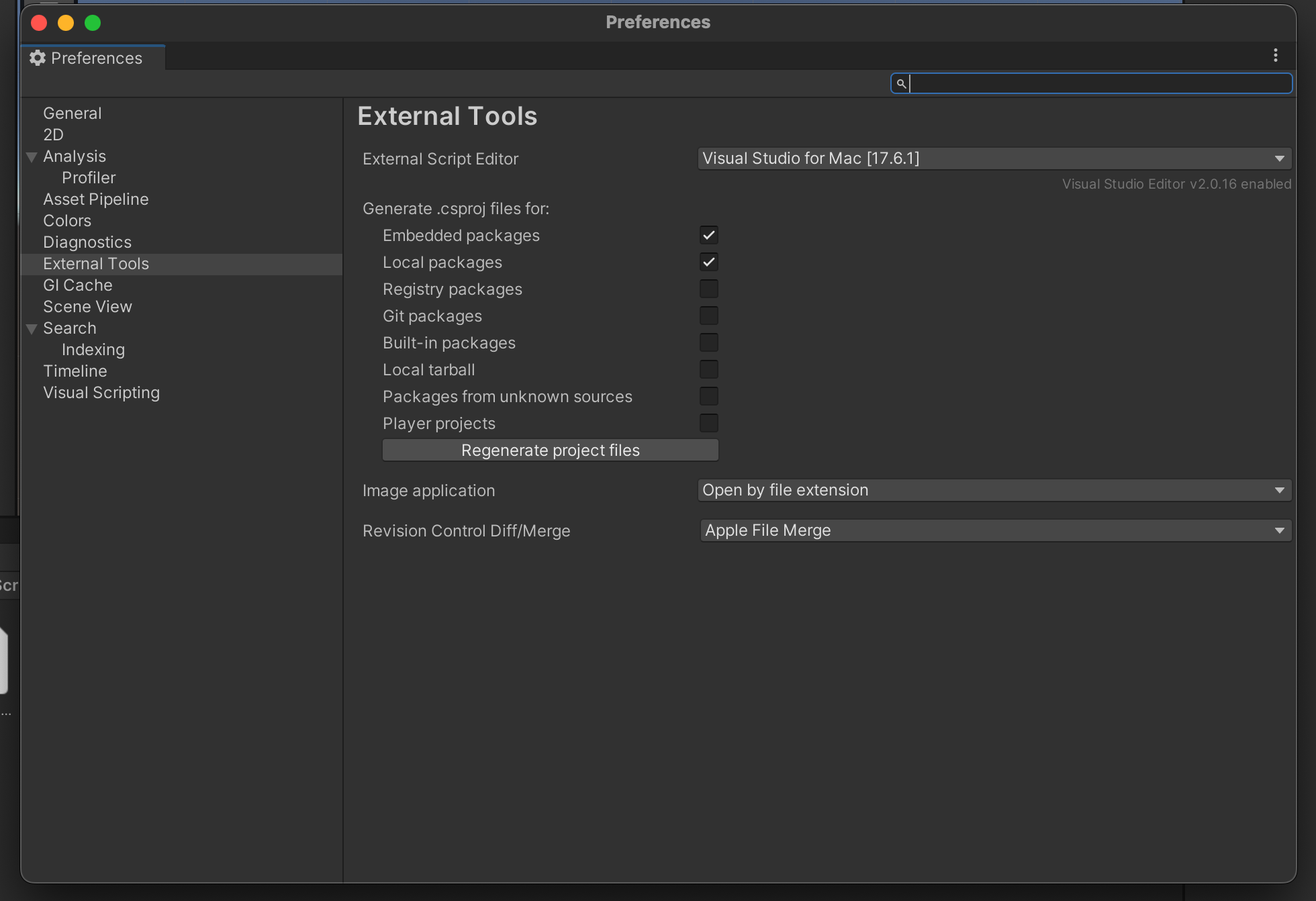Open Revision Control Diff/Merge dropdown
This screenshot has width=1316, height=901.
pyautogui.click(x=994, y=531)
